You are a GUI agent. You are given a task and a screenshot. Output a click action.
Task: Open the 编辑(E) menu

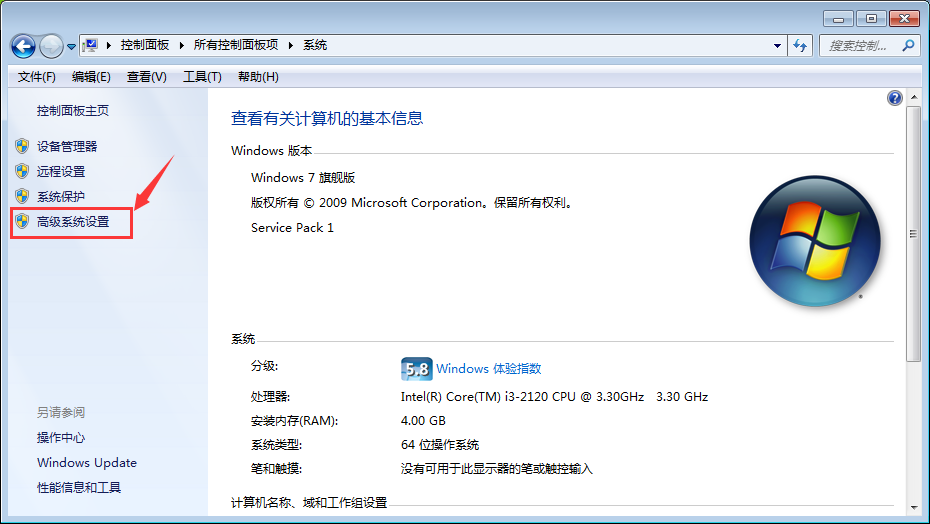coord(91,77)
